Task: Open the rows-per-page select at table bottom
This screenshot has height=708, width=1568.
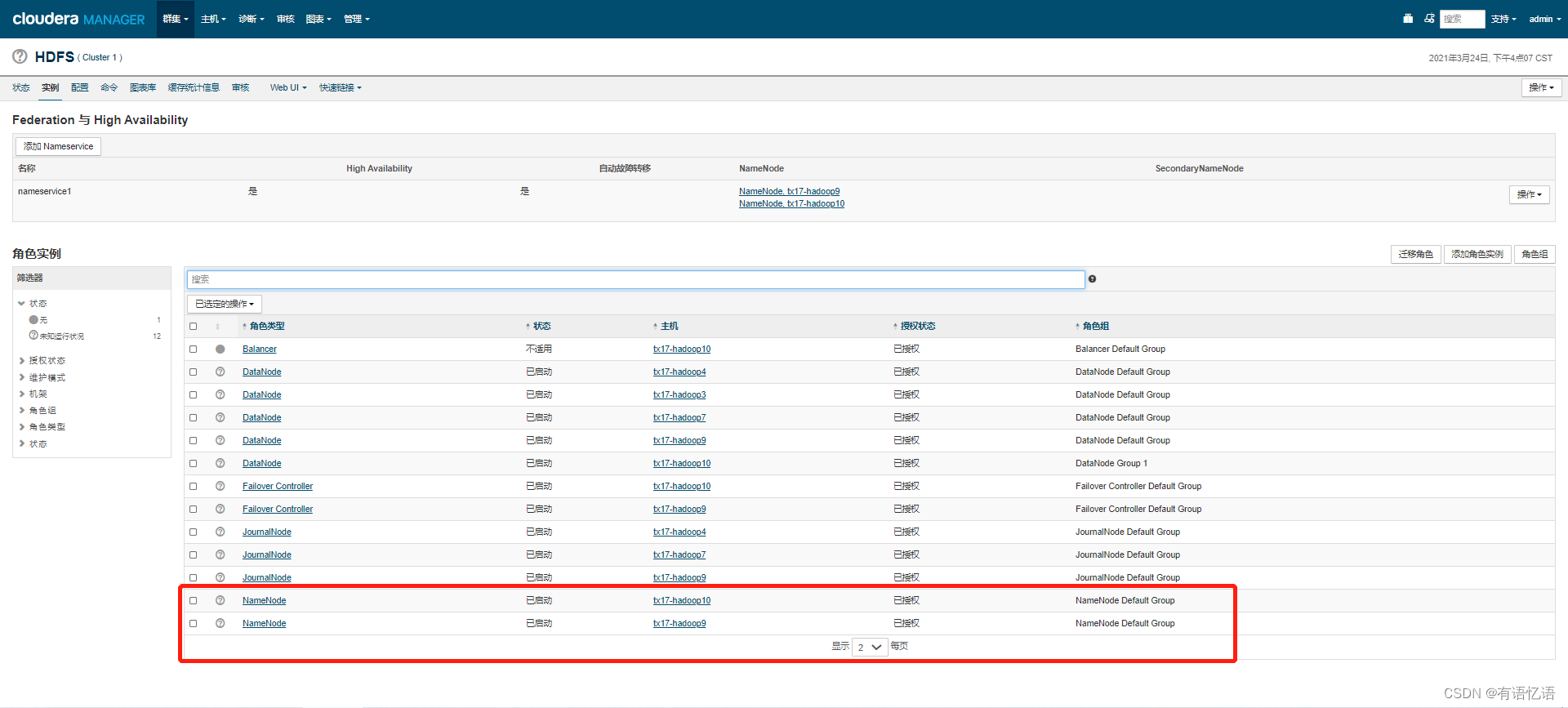Action: tap(870, 647)
